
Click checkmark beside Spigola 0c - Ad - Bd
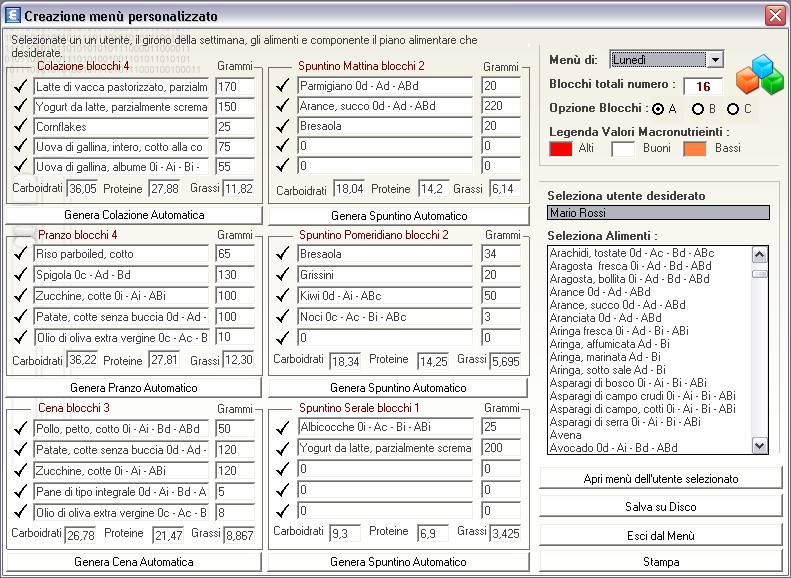tap(20, 274)
